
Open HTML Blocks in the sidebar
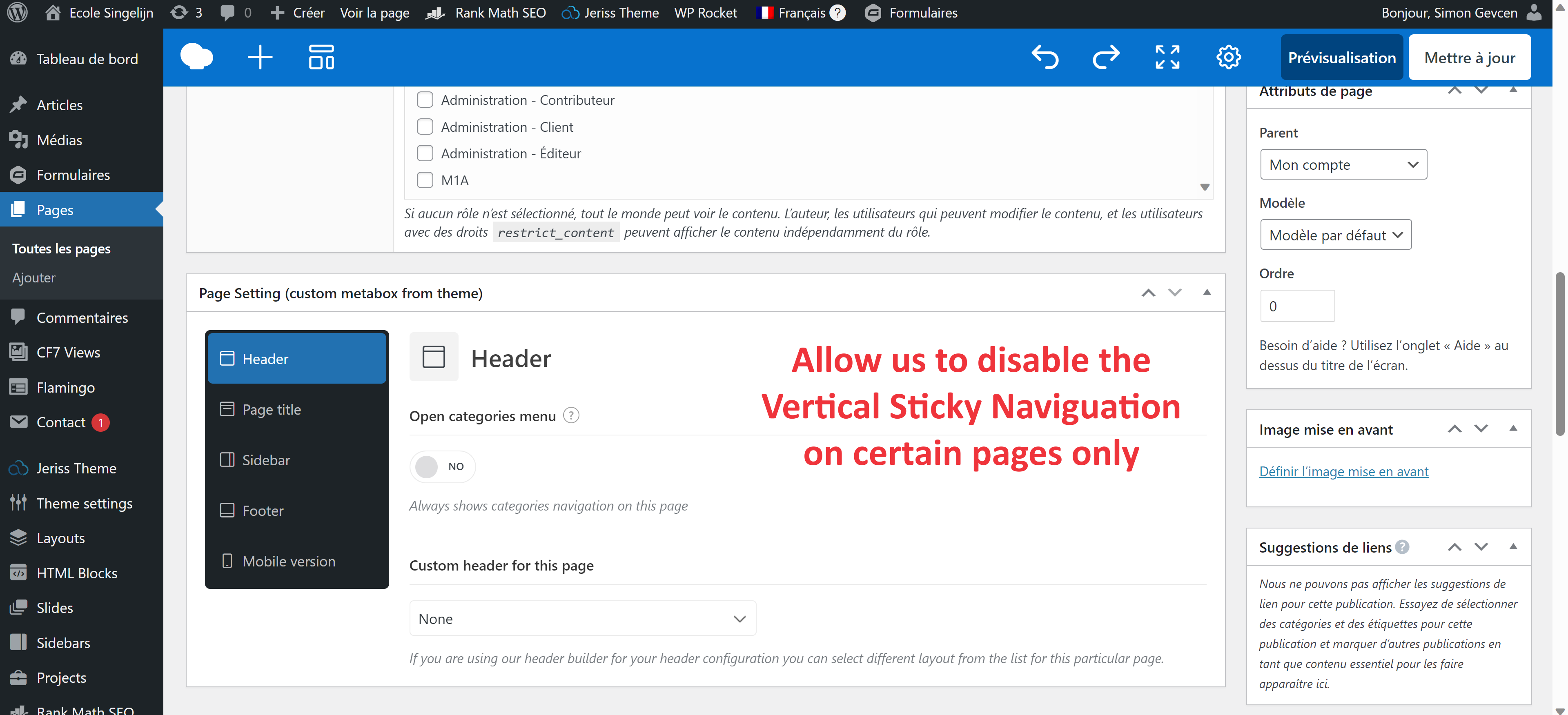82,573
